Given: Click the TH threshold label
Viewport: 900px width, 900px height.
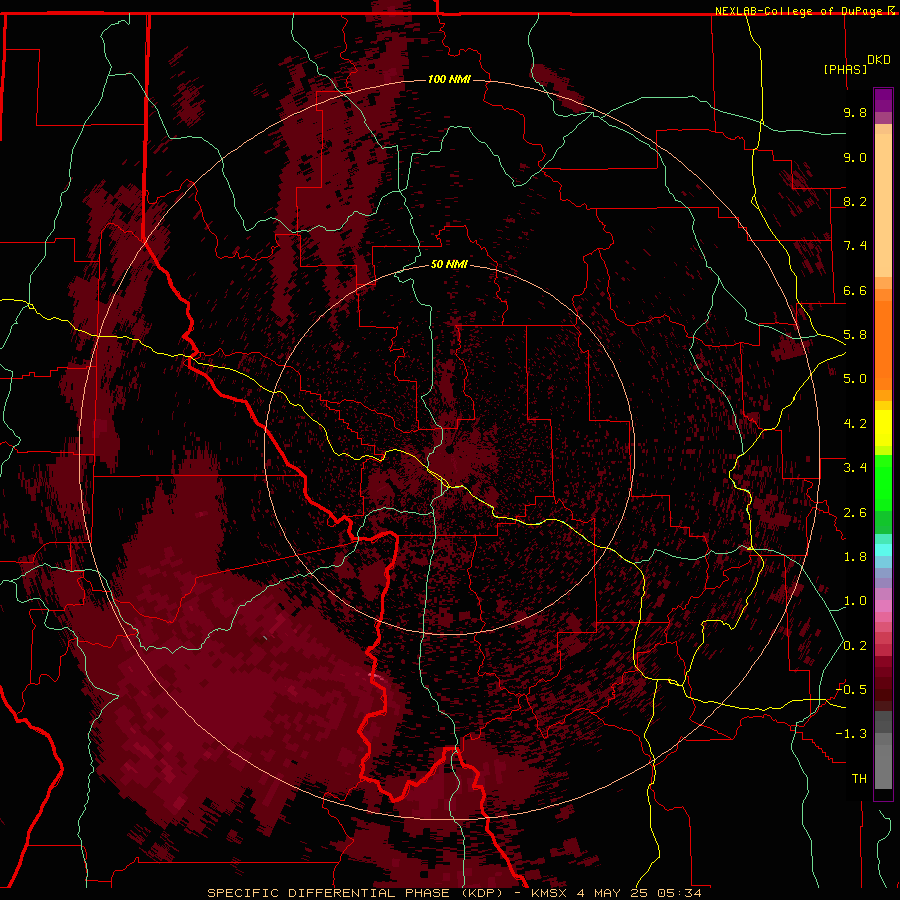Looking at the screenshot, I should pyautogui.click(x=859, y=779).
